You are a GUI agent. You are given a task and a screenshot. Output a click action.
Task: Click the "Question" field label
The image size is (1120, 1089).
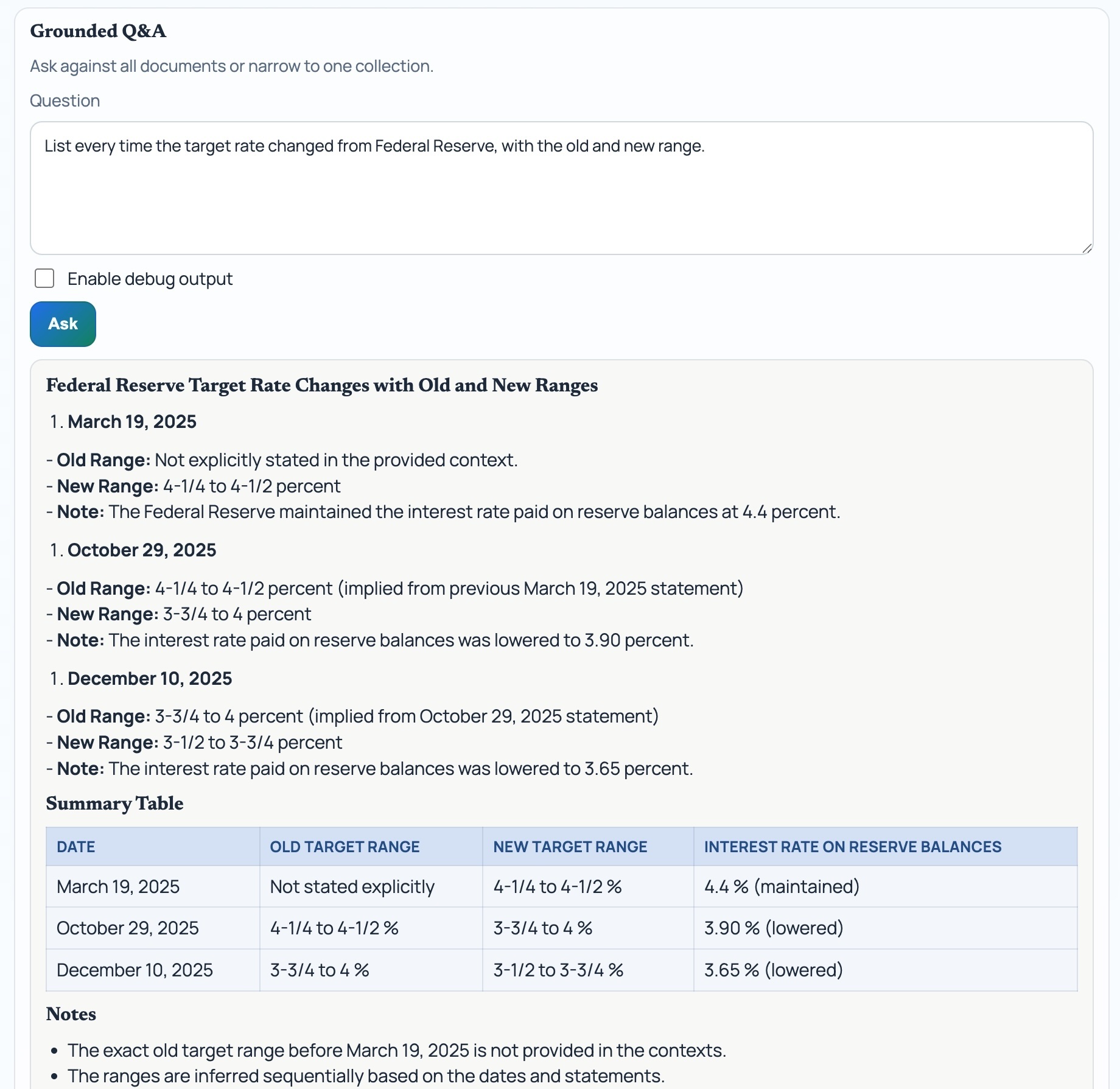[x=65, y=101]
